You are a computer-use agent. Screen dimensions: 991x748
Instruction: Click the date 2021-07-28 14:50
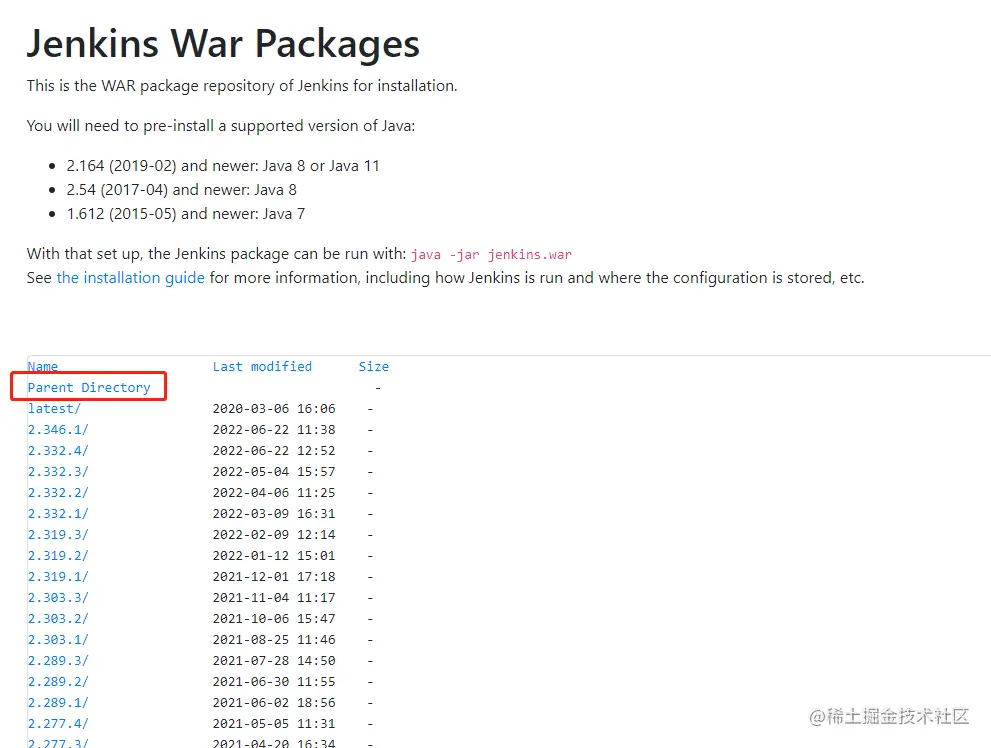(274, 660)
